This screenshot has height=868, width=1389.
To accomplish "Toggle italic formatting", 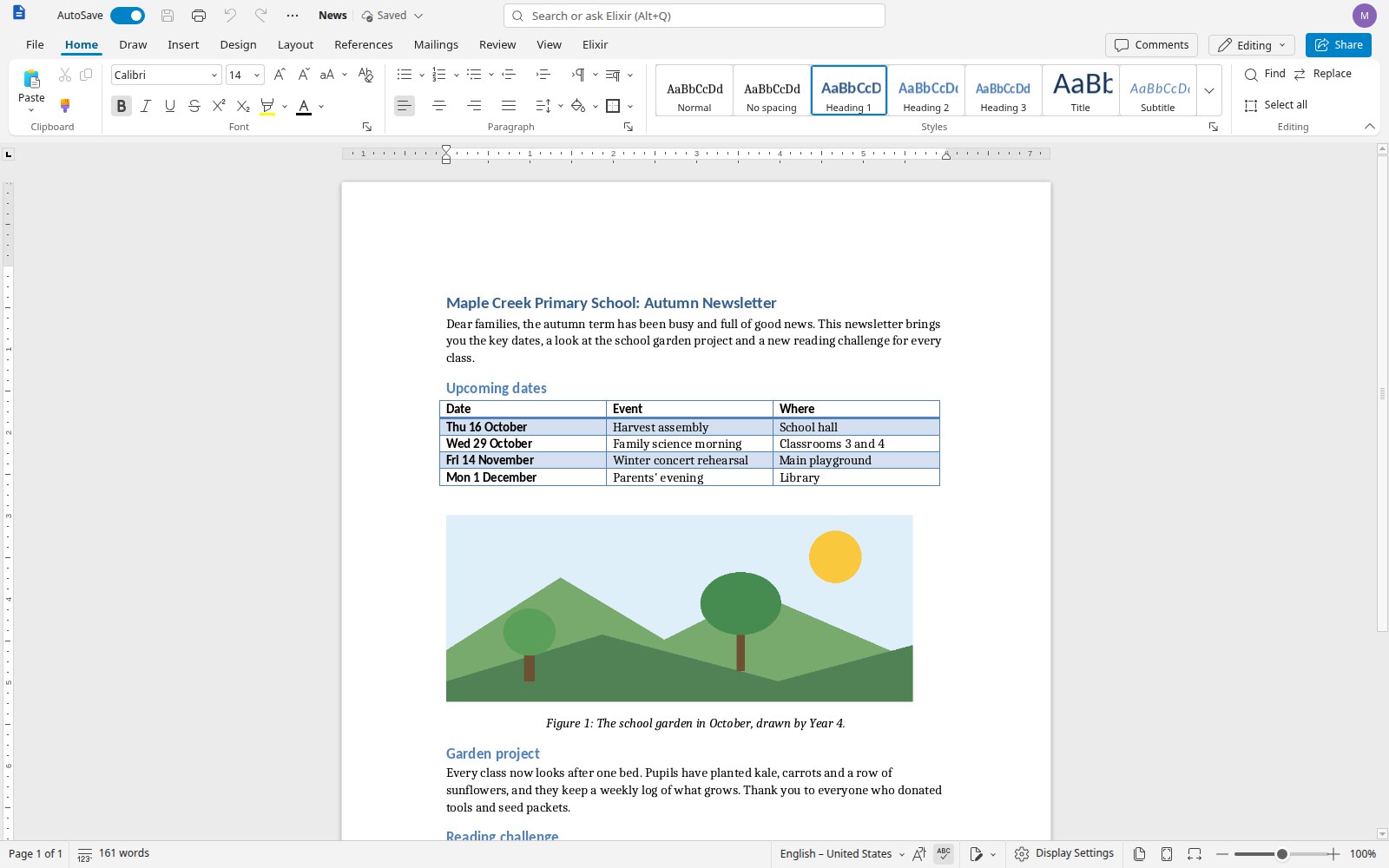I will [x=146, y=106].
